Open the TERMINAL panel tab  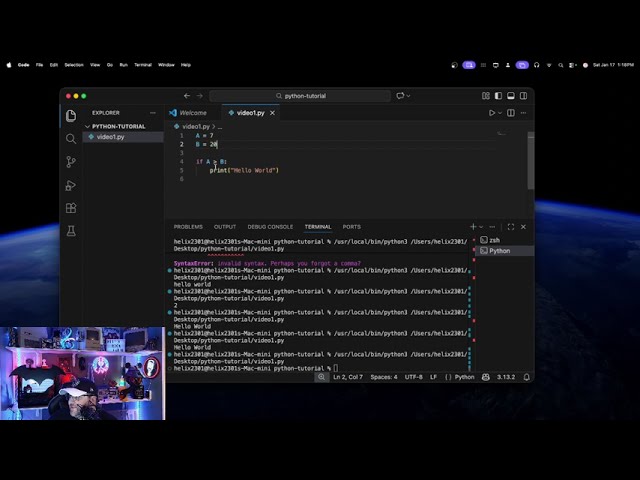(318, 227)
